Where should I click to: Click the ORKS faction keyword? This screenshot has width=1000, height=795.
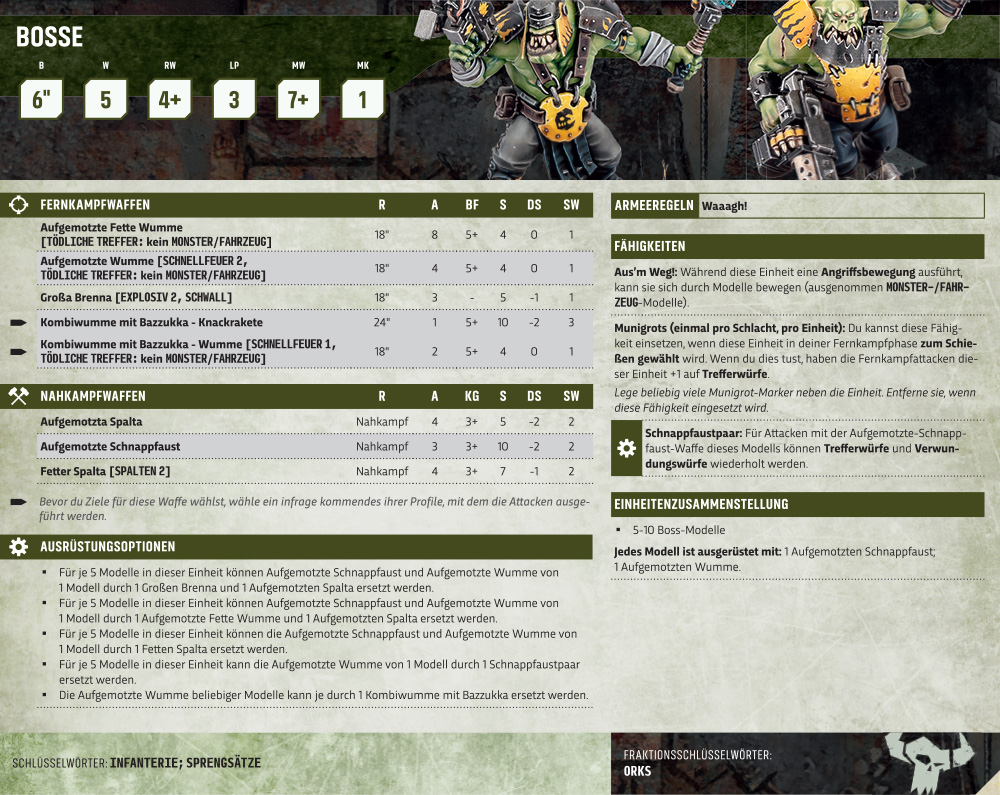pos(637,771)
